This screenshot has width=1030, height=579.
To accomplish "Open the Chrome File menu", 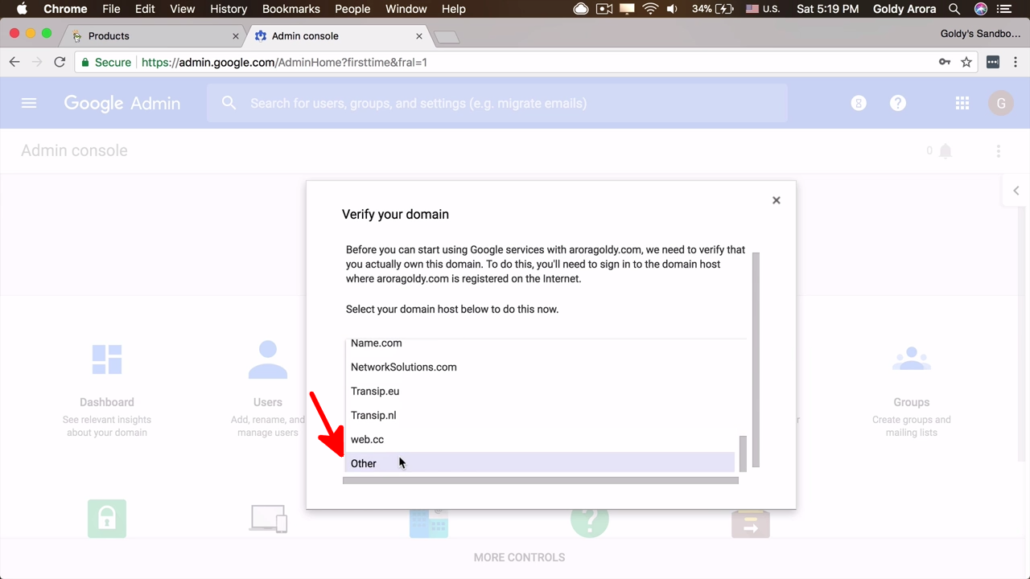I will (x=111, y=9).
